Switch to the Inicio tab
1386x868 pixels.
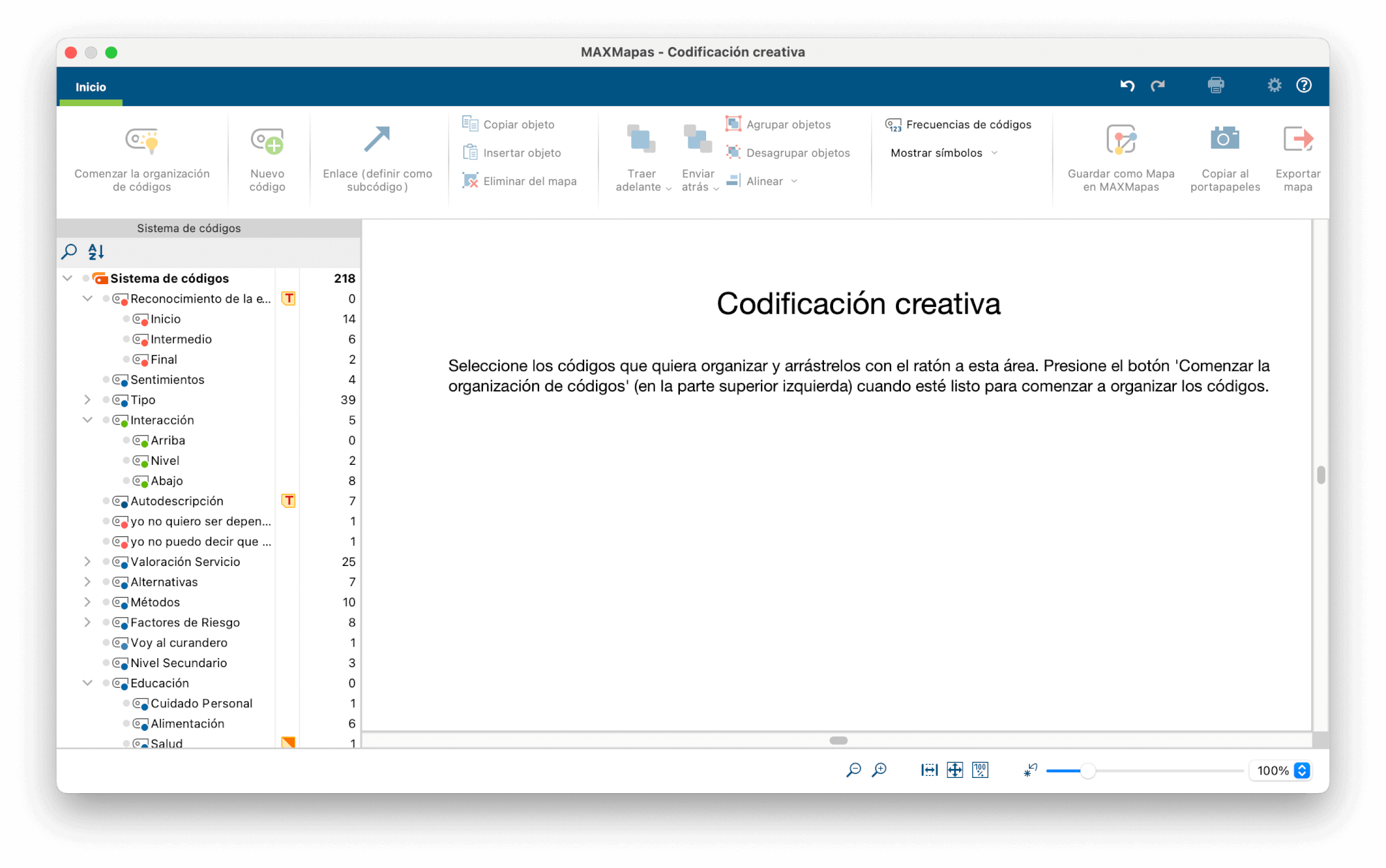(91, 87)
